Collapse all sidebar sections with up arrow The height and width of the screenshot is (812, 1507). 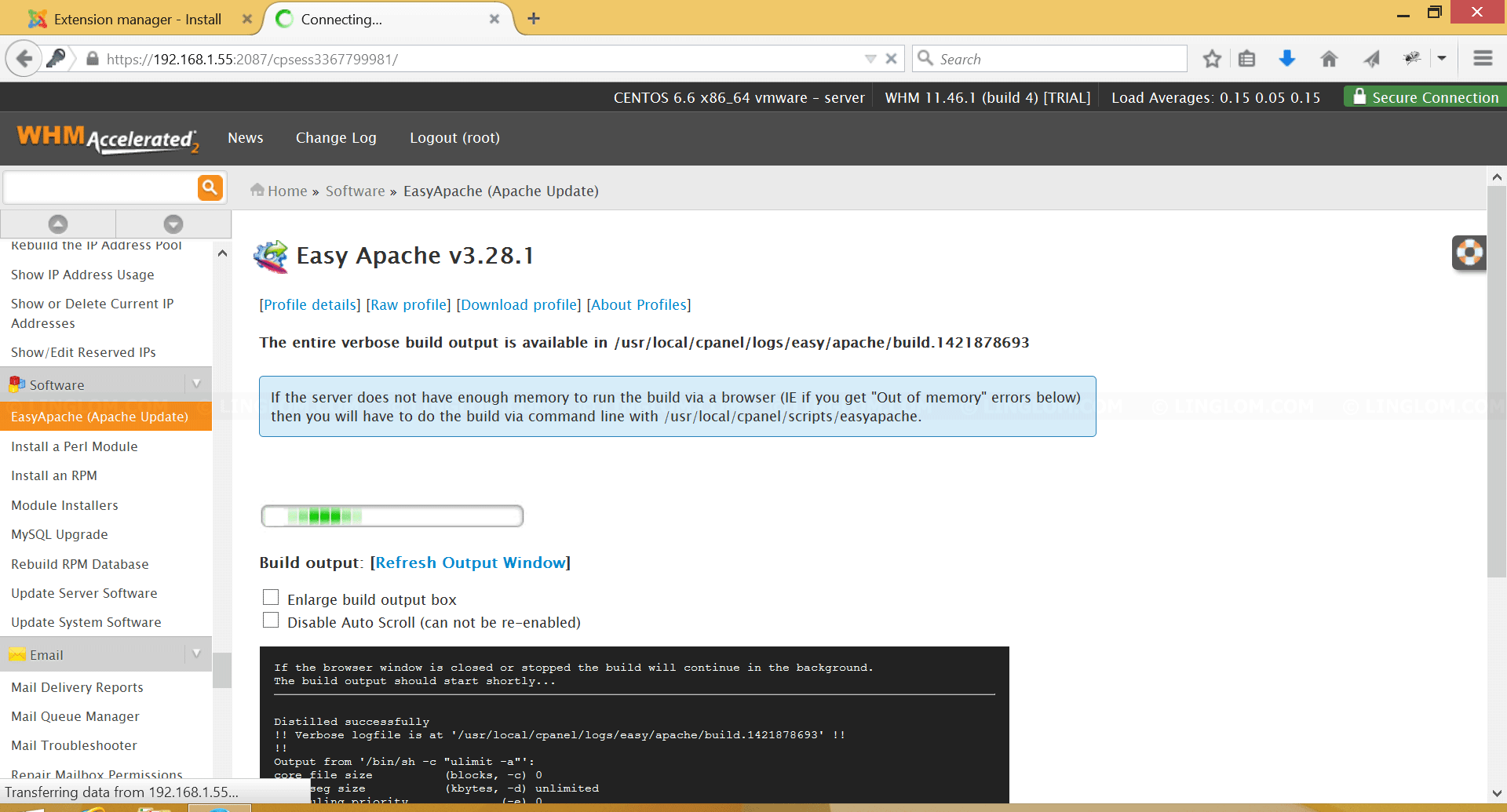[58, 224]
